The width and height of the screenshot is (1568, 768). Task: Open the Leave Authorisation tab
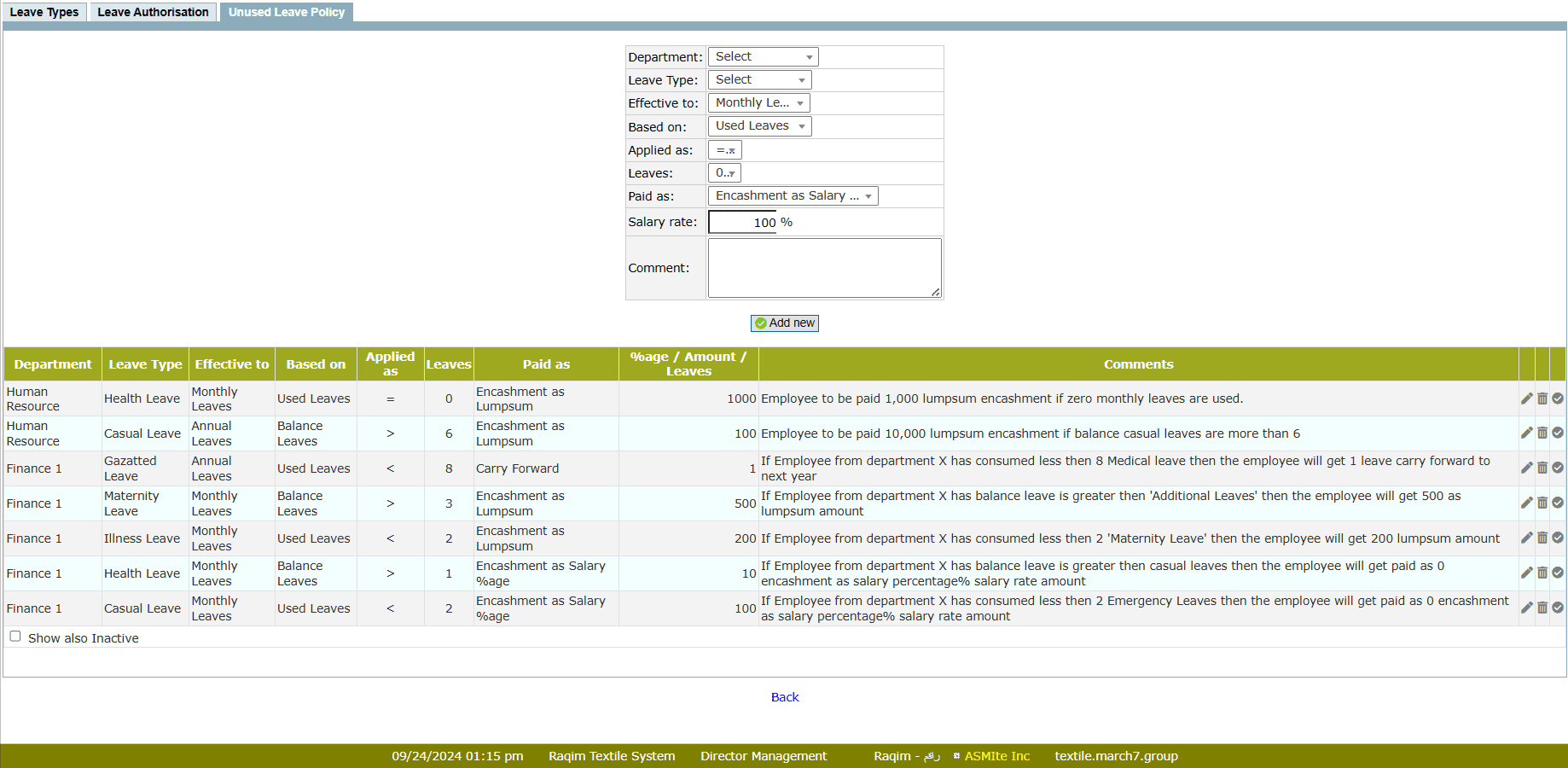153,12
